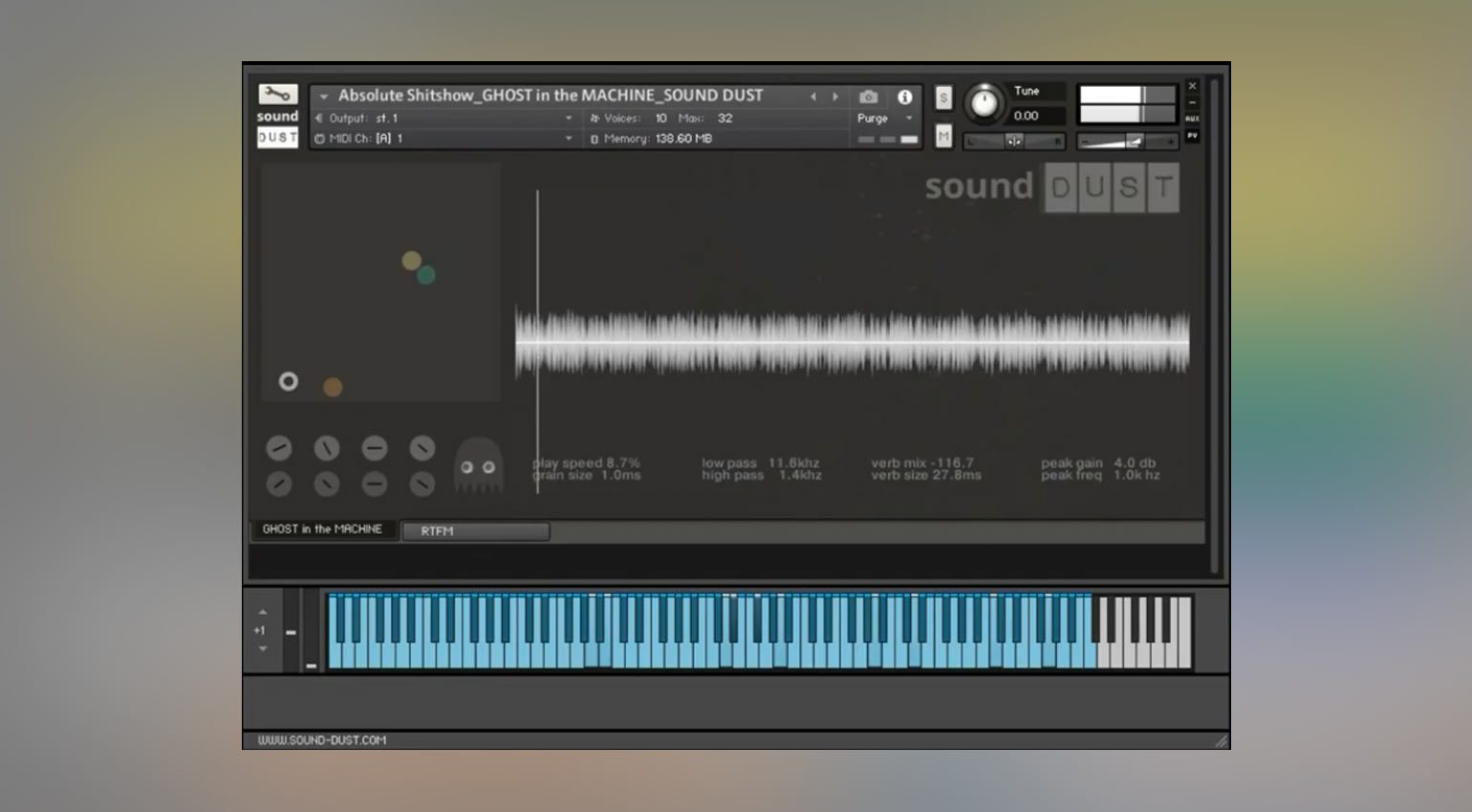Click the volume plus icon

point(1169,141)
